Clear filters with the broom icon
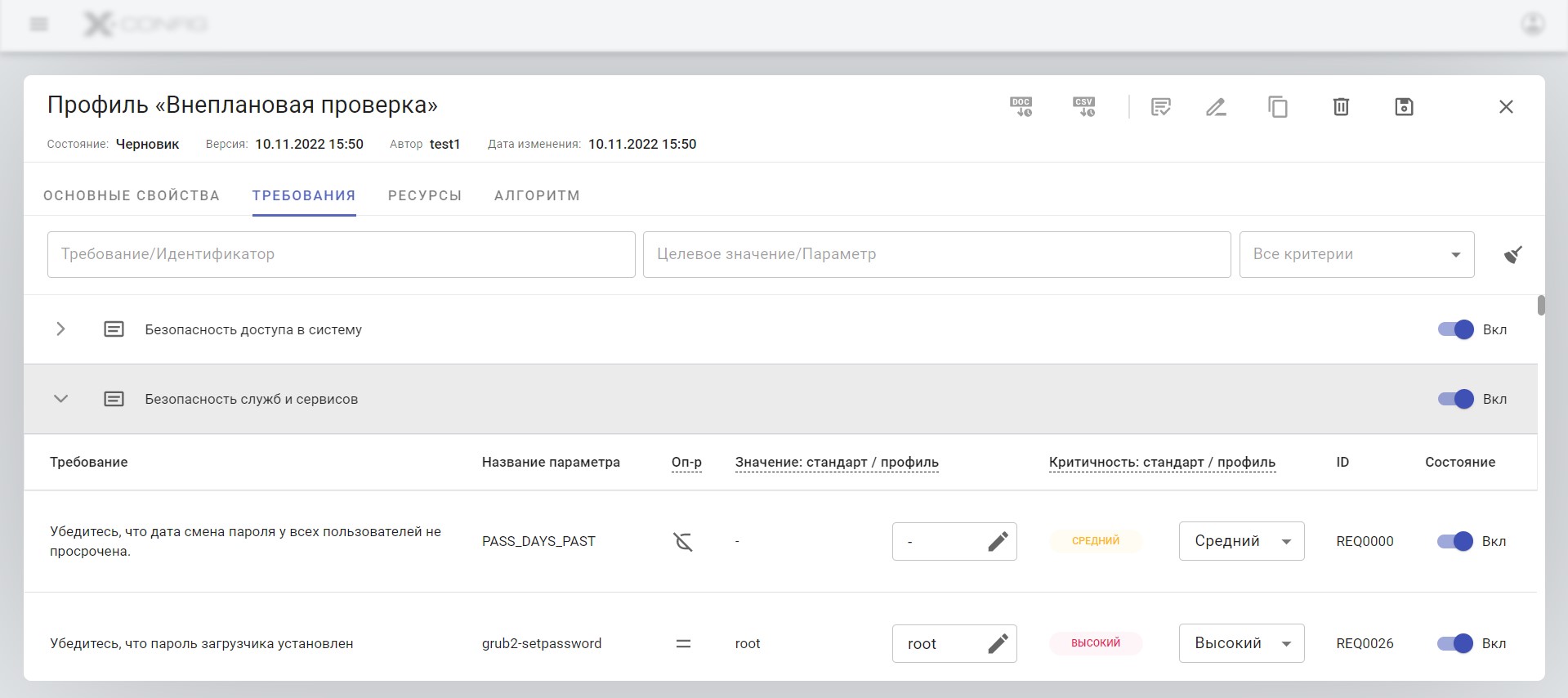The height and width of the screenshot is (698, 1568). coord(1512,255)
